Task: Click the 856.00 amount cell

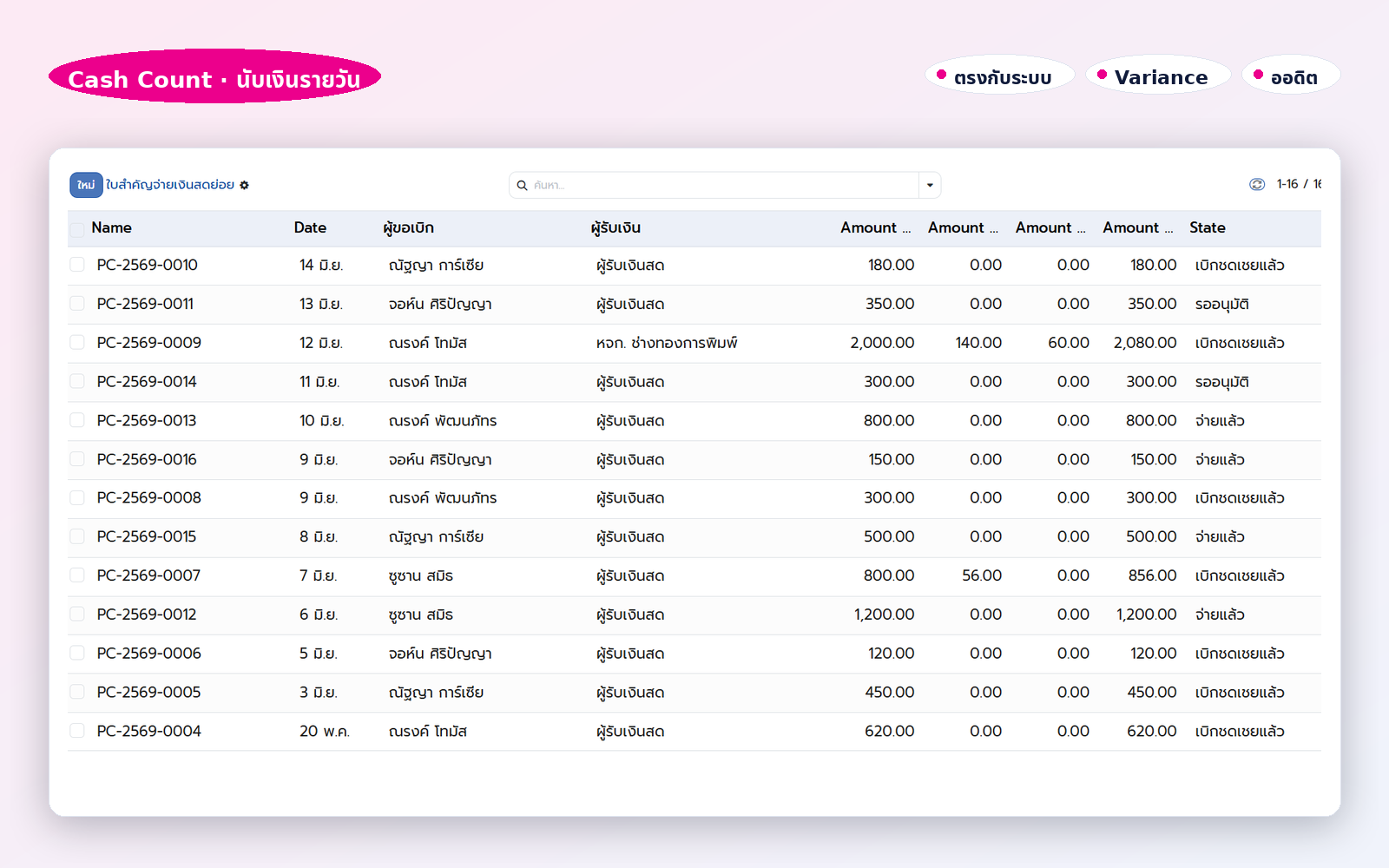Action: [x=1153, y=575]
